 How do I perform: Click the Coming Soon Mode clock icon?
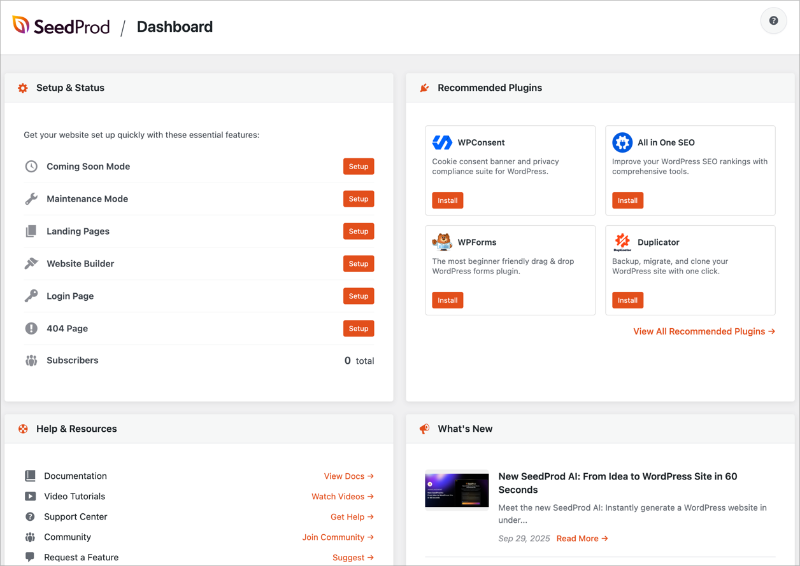click(x=31, y=167)
